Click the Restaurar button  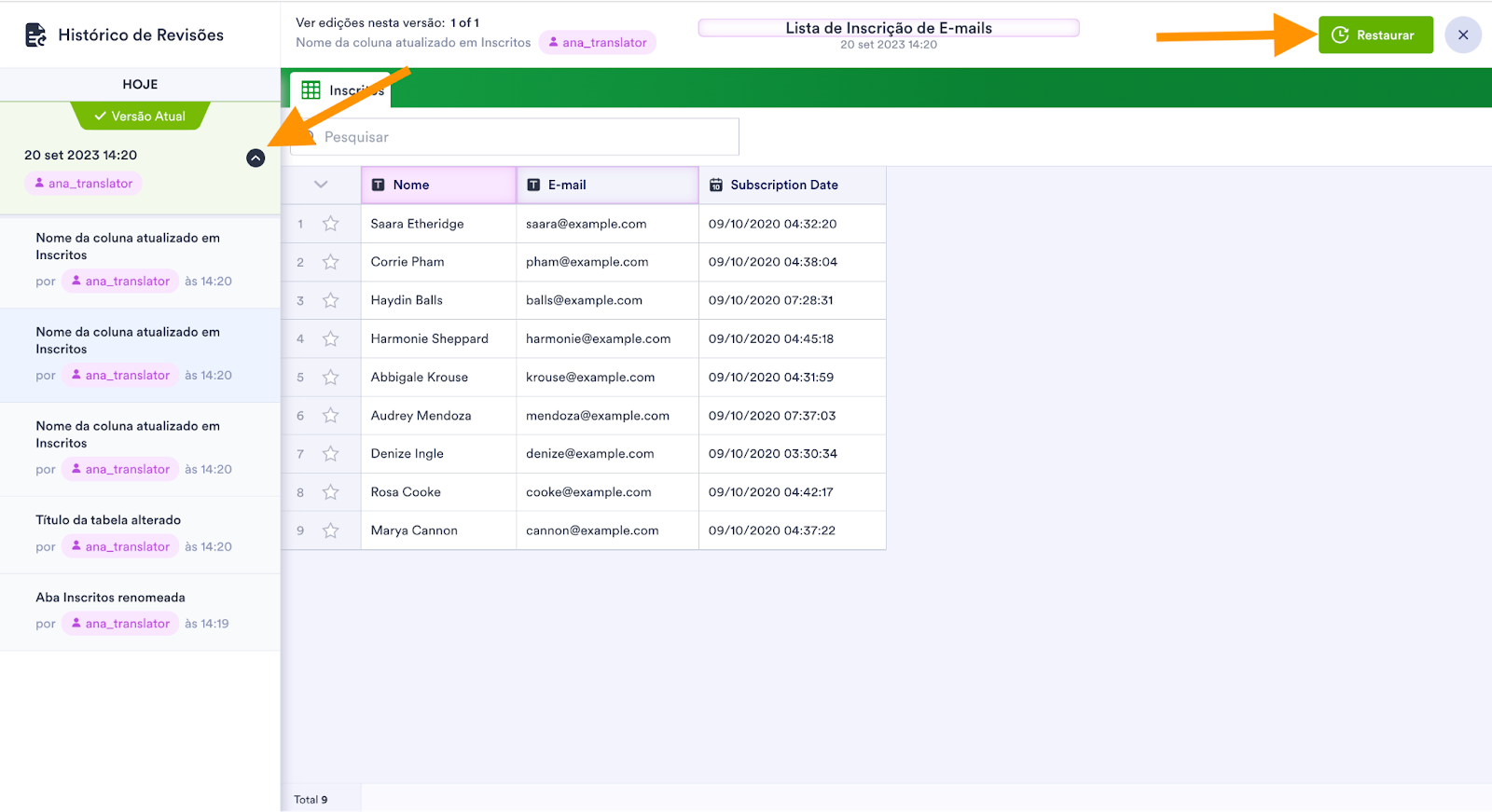coord(1375,35)
